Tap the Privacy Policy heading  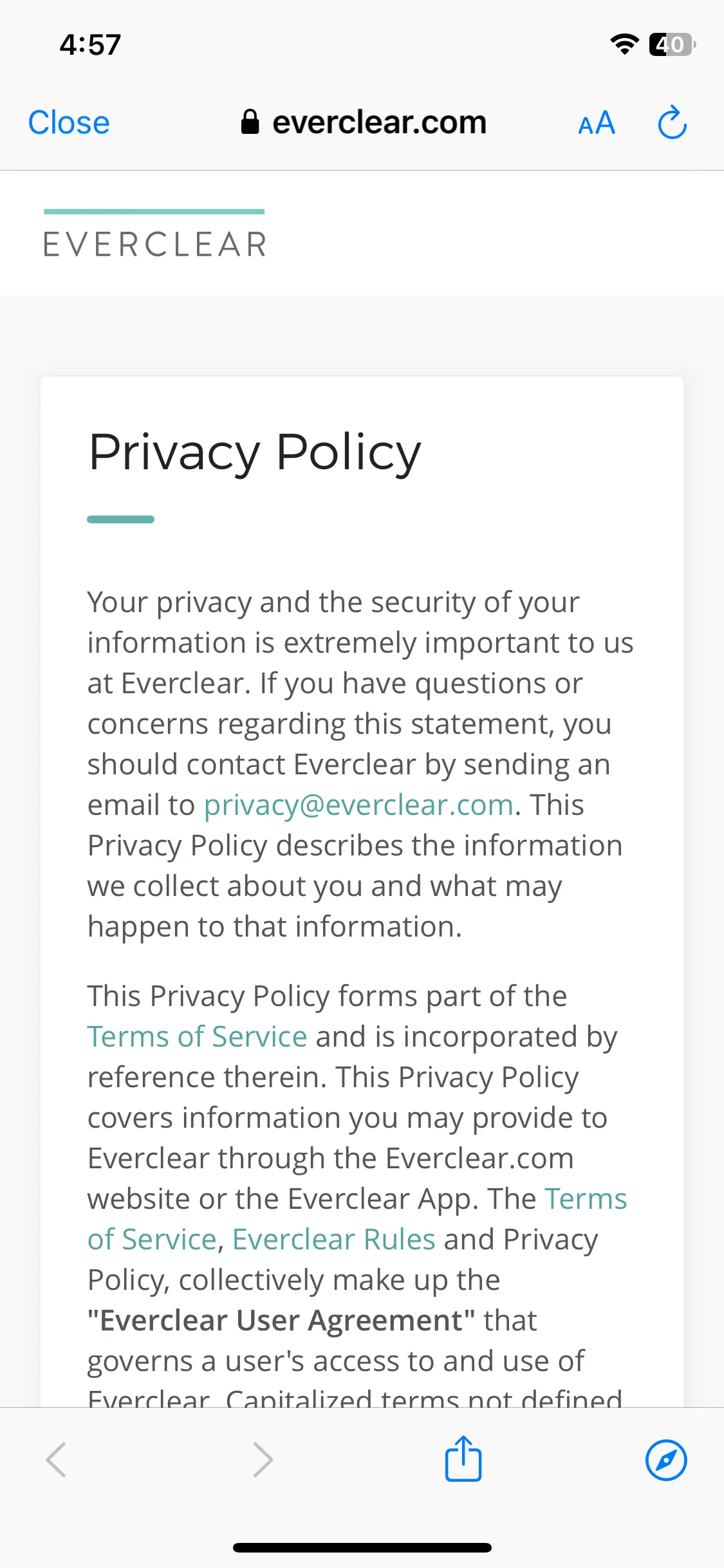pyautogui.click(x=255, y=453)
